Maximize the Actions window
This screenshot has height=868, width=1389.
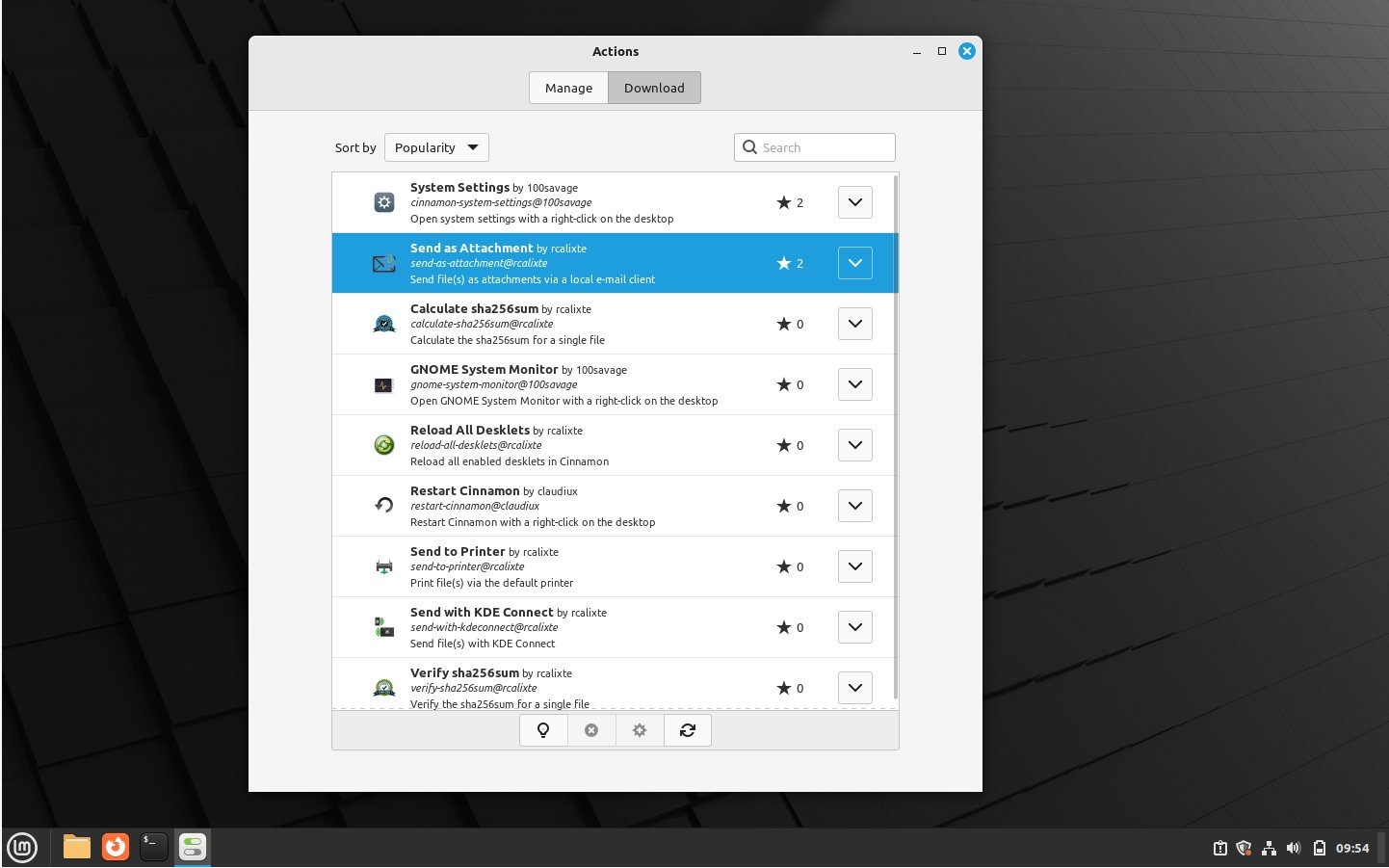942,51
